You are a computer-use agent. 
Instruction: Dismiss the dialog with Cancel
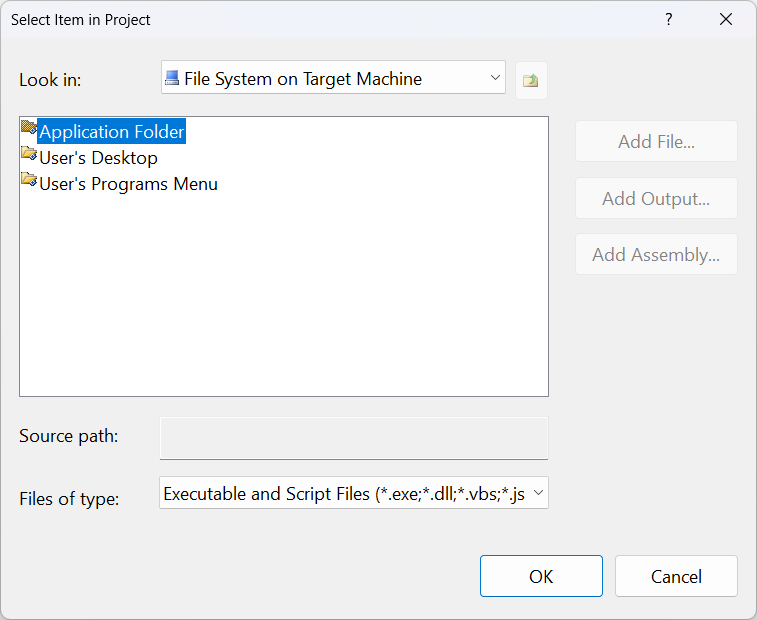[676, 576]
